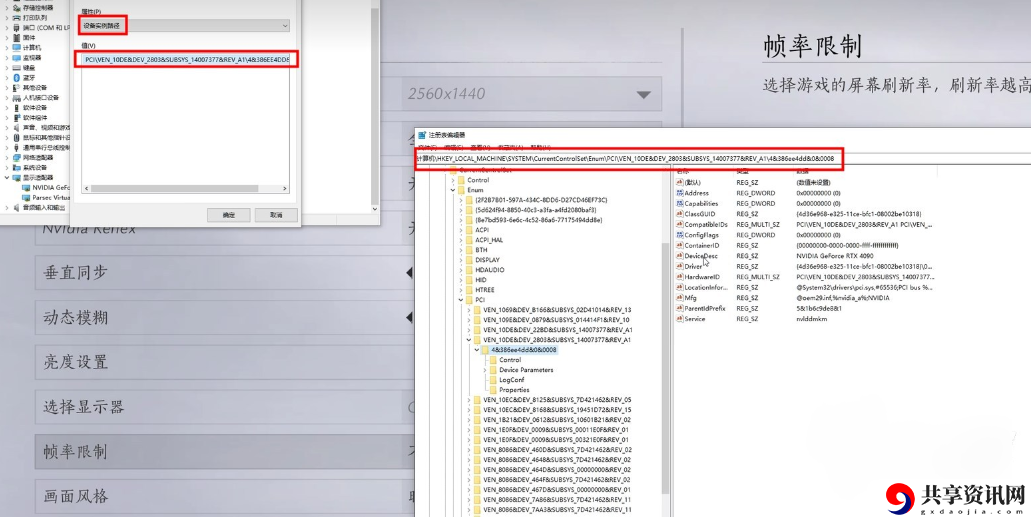This screenshot has height=518, width=1031.
Task: Click the HardwareID value icon
Action: (x=680, y=277)
